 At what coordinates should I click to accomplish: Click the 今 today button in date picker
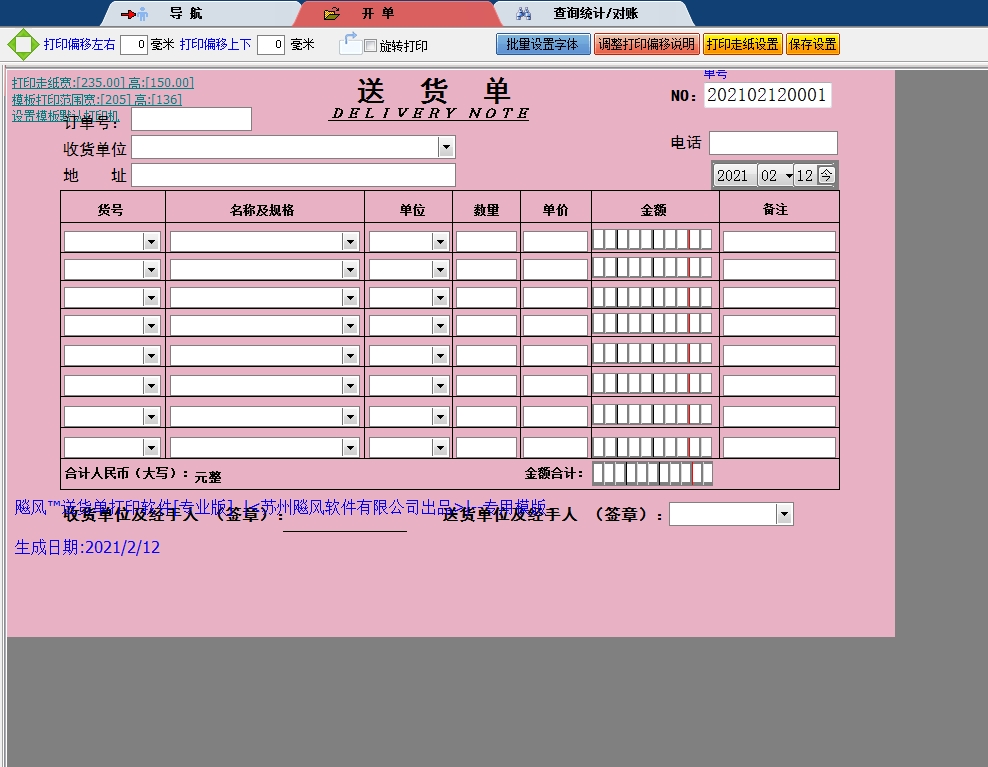826,175
